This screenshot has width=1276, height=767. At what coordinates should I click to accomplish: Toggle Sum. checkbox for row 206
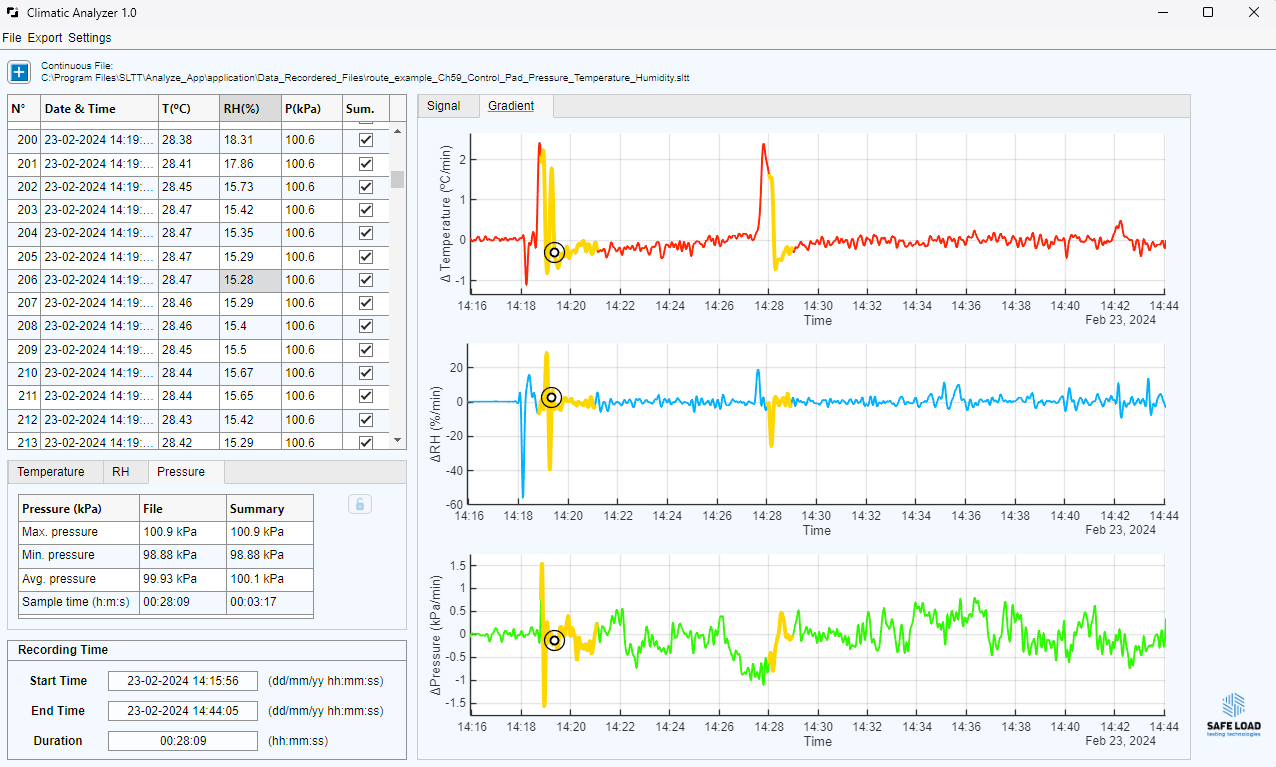365,280
